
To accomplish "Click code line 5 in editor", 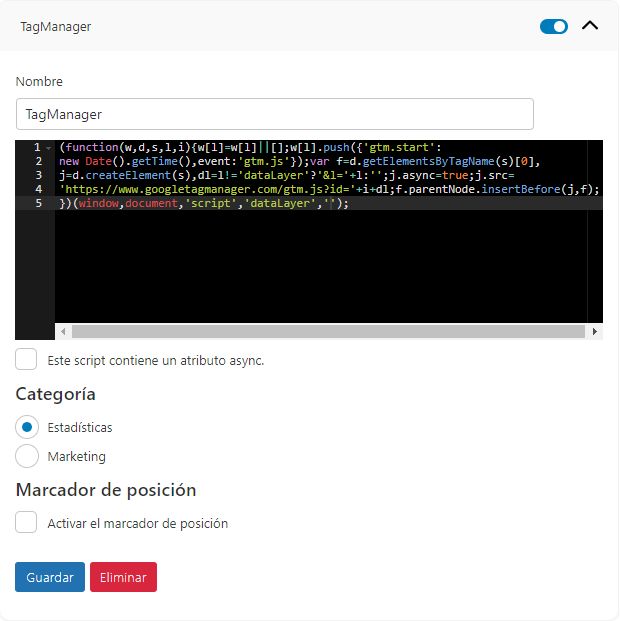I will point(204,203).
